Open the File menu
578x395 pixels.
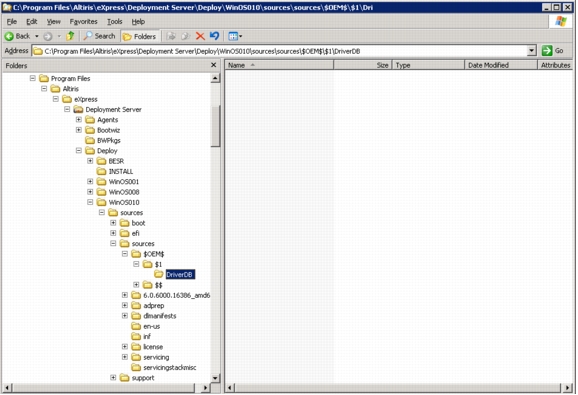point(12,22)
